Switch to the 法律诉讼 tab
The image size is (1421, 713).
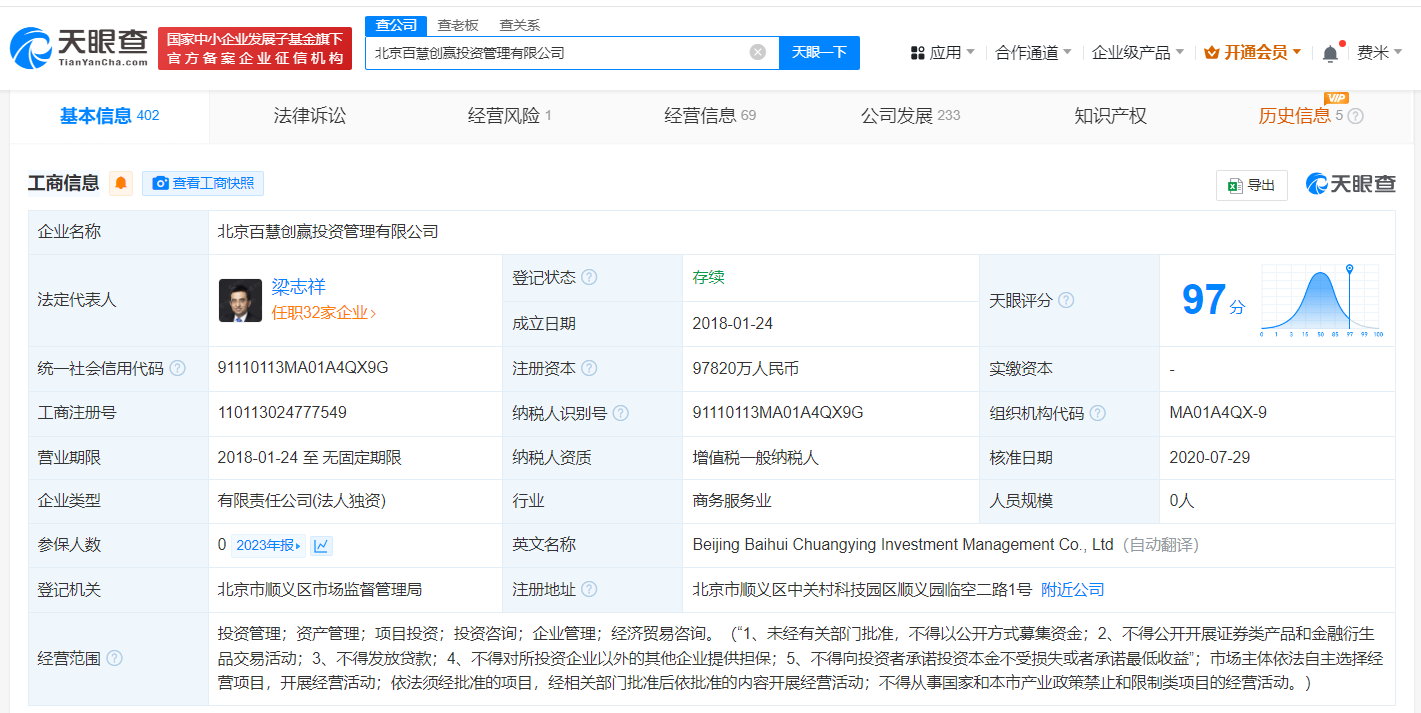310,116
